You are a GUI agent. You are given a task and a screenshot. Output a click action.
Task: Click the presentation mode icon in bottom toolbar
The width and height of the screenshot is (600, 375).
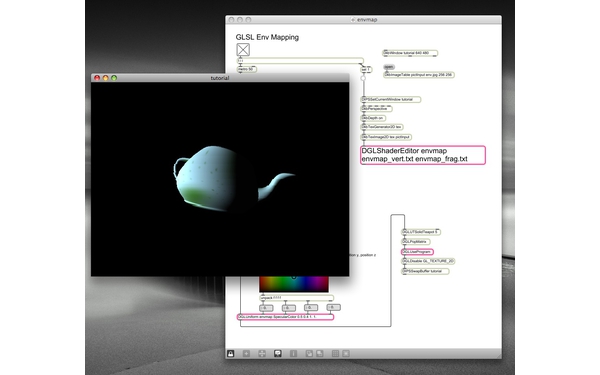278,354
